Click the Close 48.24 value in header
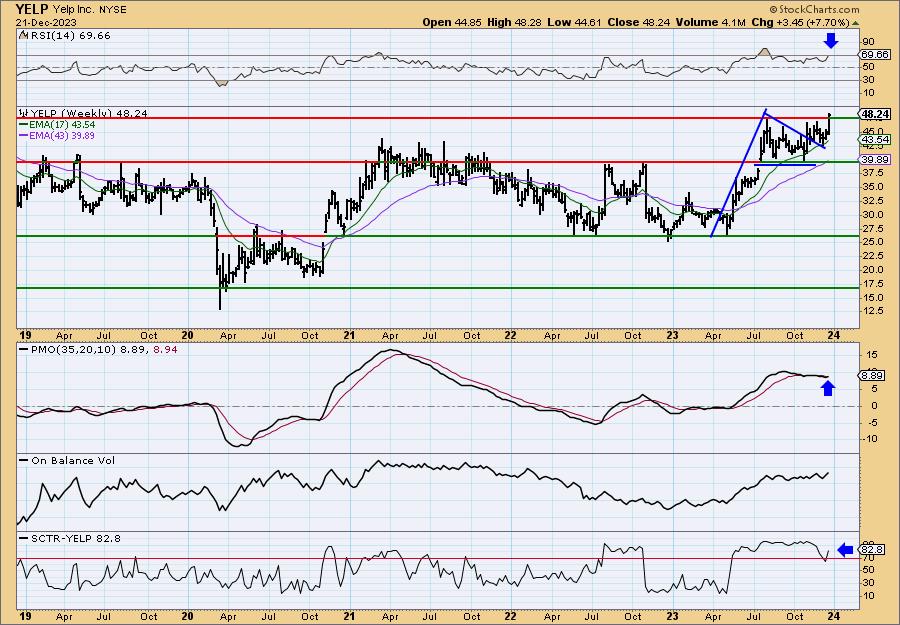Viewport: 900px width, 625px height. coord(637,22)
